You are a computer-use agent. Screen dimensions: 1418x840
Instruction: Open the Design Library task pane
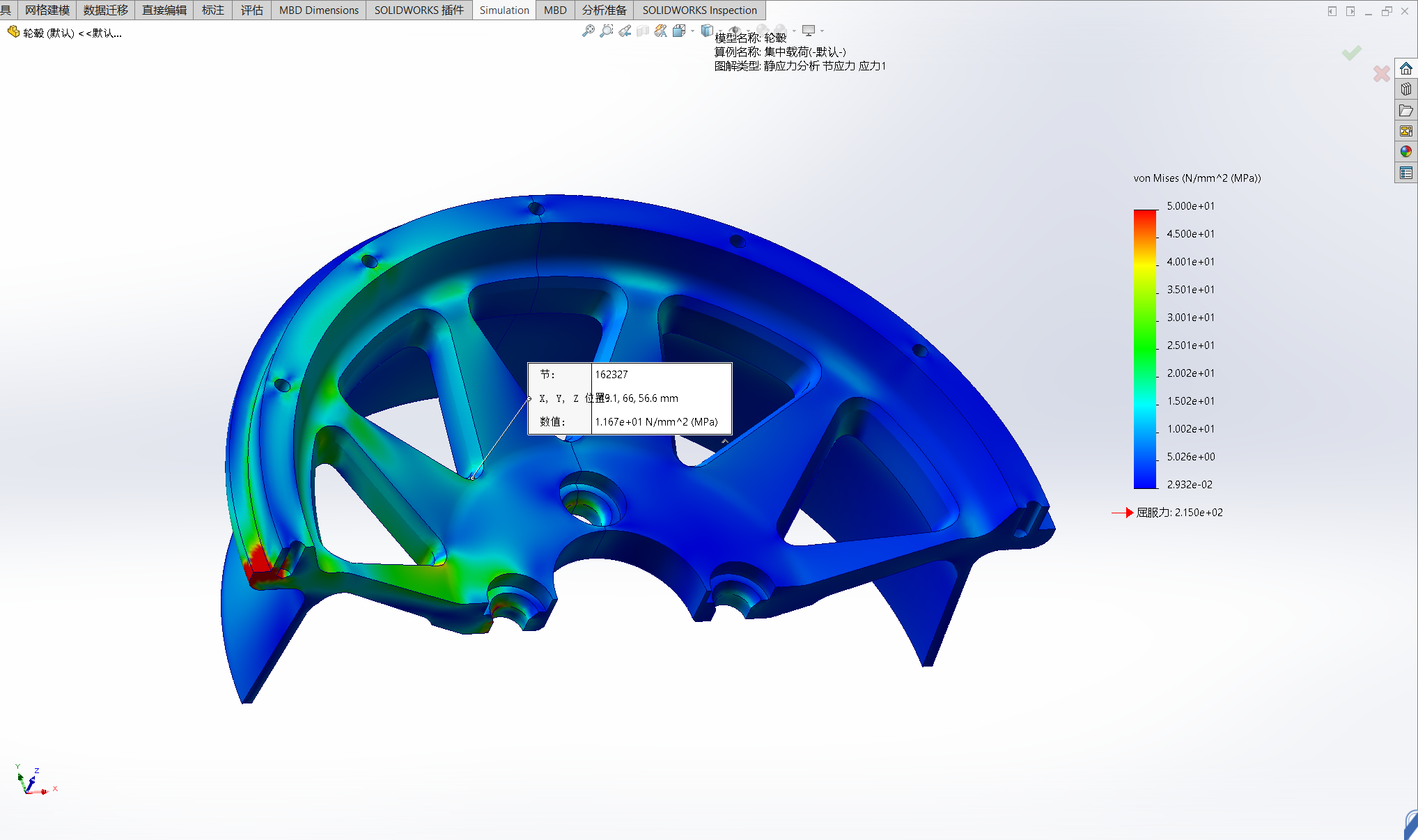(x=1406, y=89)
